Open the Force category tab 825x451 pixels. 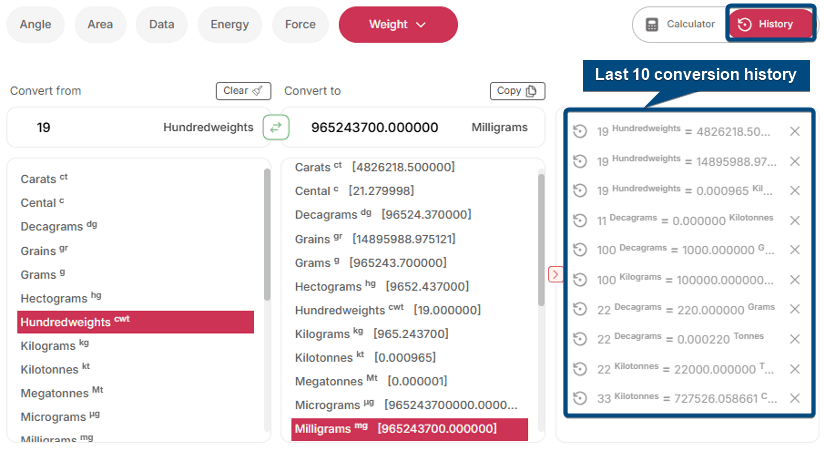(300, 25)
